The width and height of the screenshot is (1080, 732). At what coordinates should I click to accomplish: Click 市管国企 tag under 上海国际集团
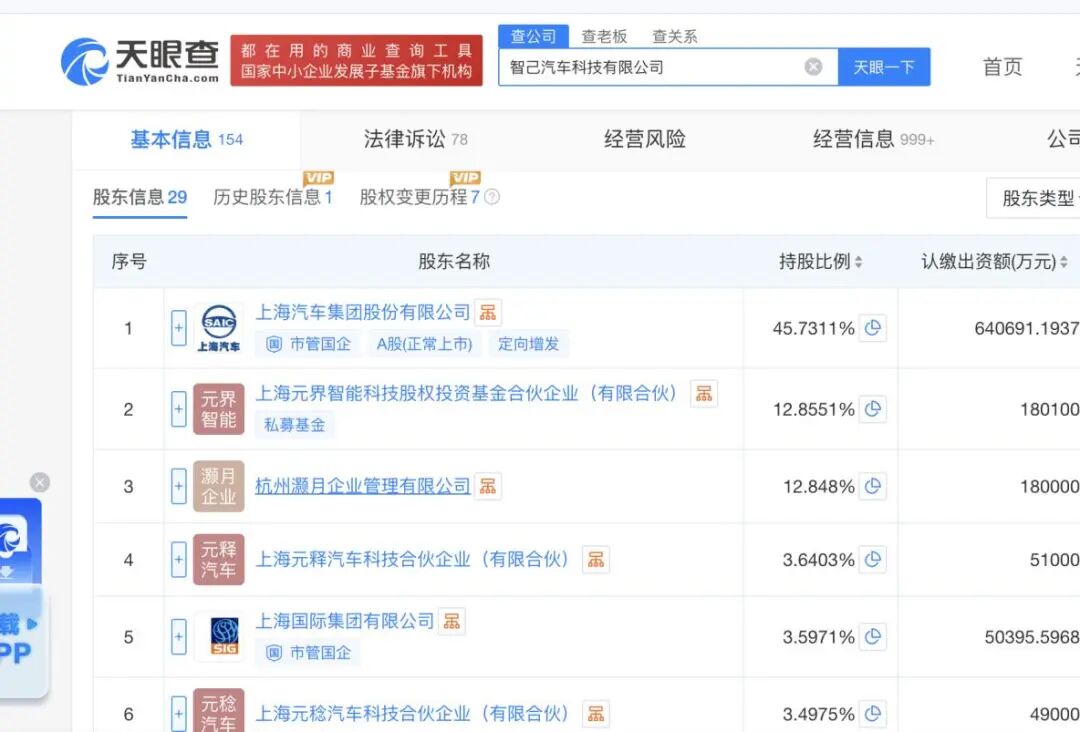[308, 652]
